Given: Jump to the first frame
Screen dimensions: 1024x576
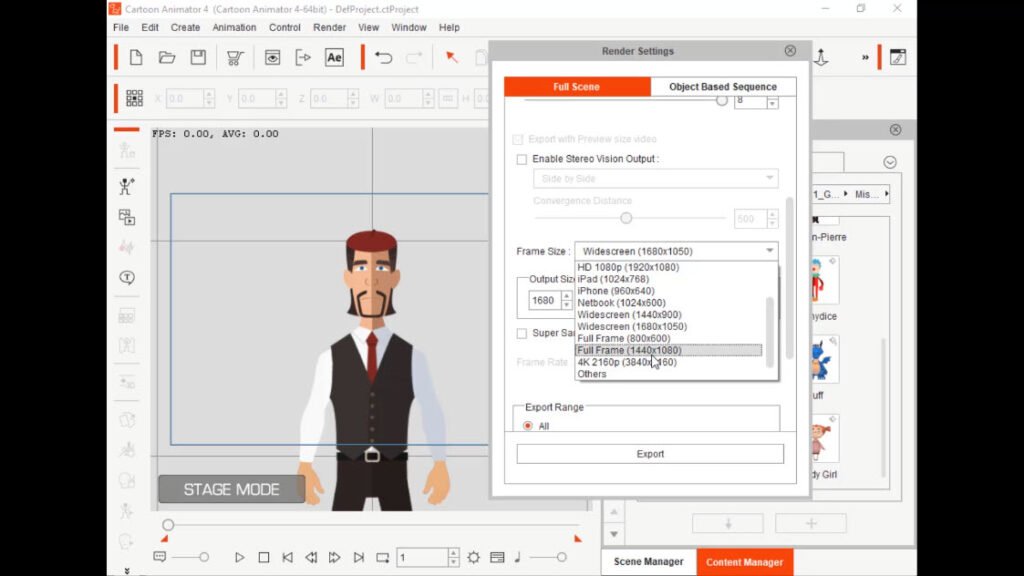Looking at the screenshot, I should [x=287, y=557].
